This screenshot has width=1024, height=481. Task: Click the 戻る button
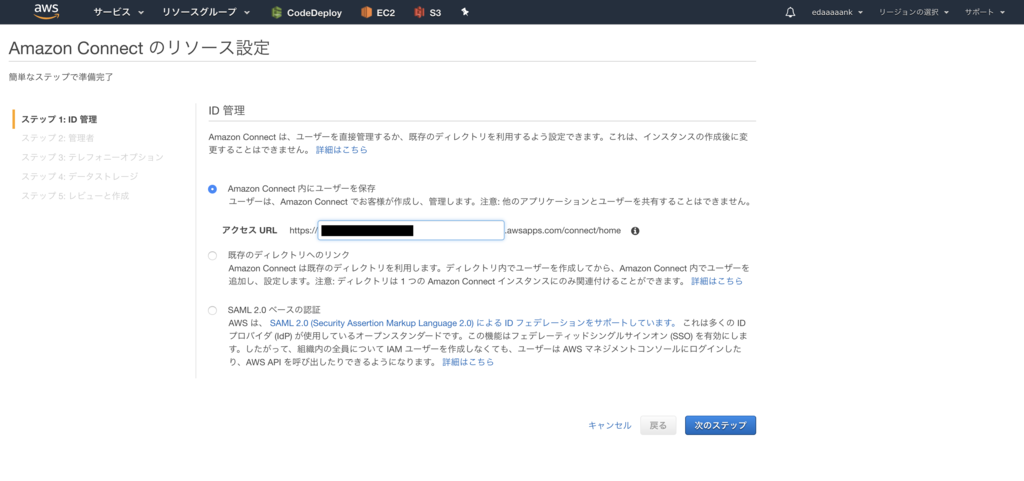pos(658,426)
